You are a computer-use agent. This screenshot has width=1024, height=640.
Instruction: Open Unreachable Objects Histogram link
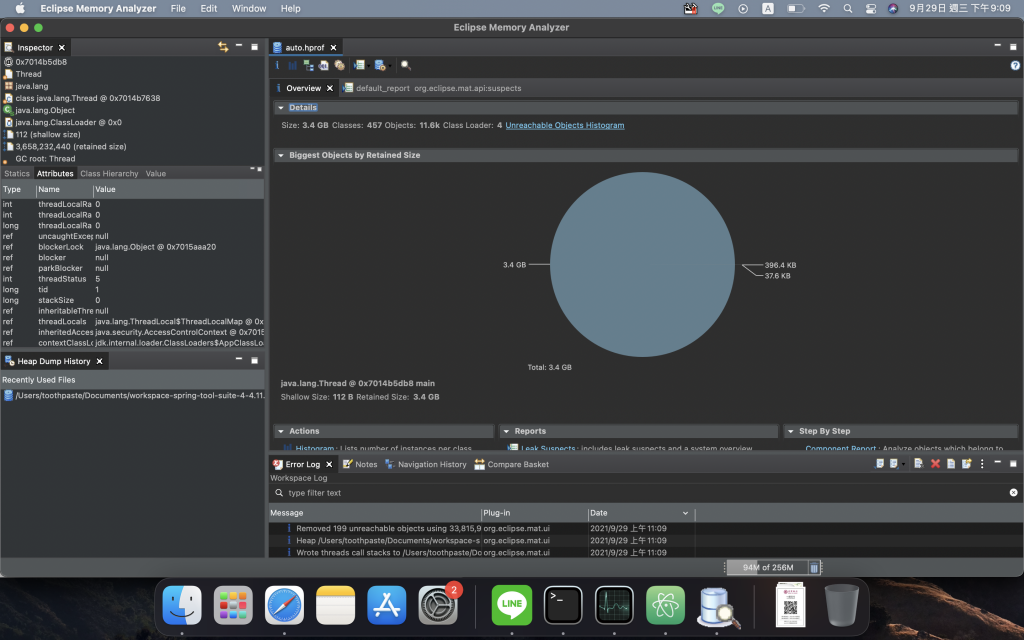pos(565,125)
